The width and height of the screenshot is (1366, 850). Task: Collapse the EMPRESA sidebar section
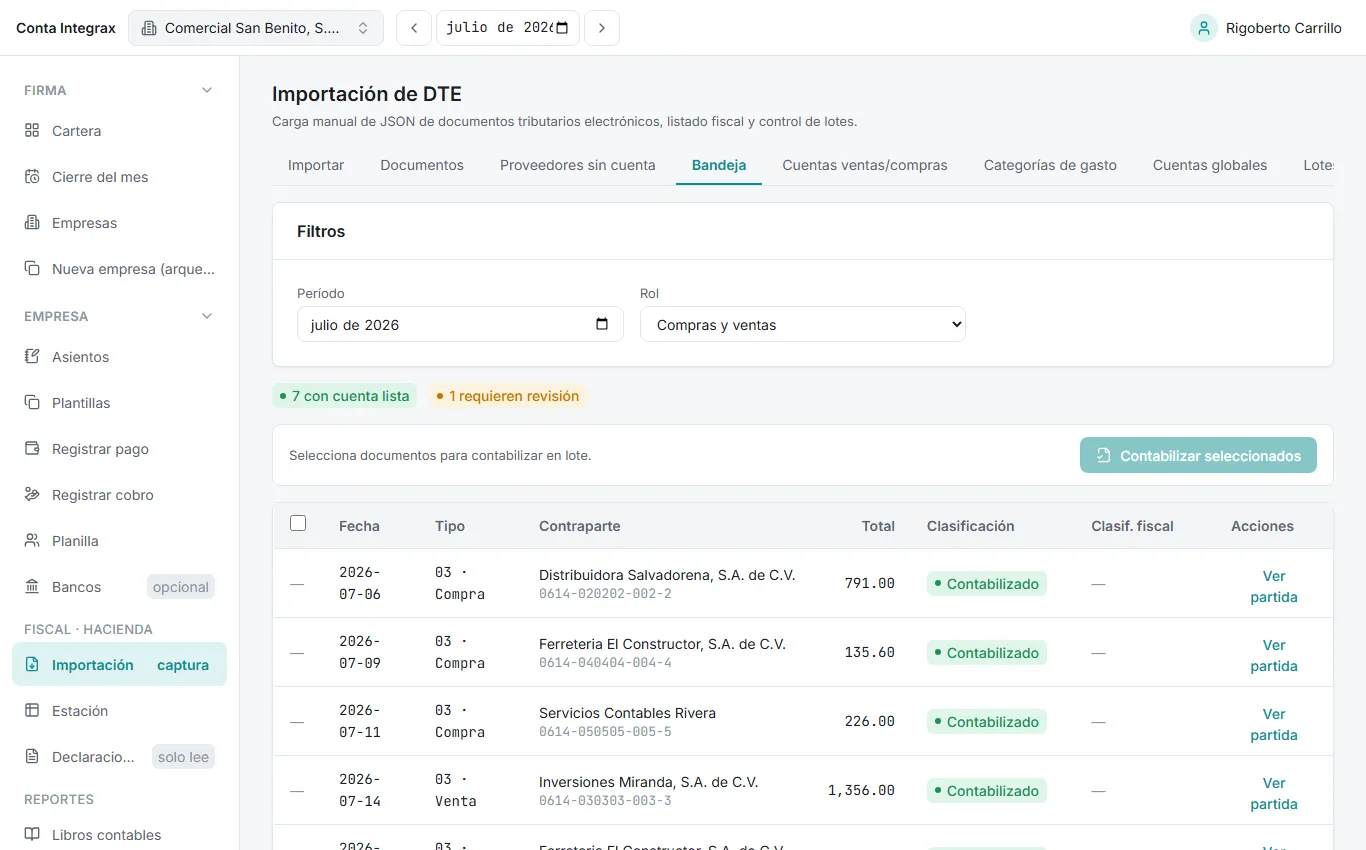click(207, 316)
